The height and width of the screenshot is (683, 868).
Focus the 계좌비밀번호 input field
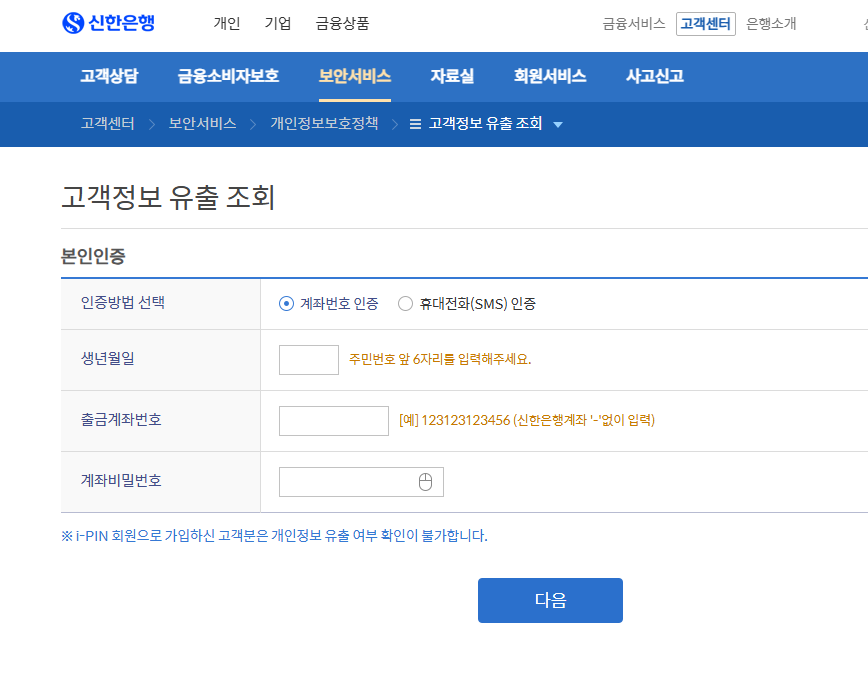[361, 482]
